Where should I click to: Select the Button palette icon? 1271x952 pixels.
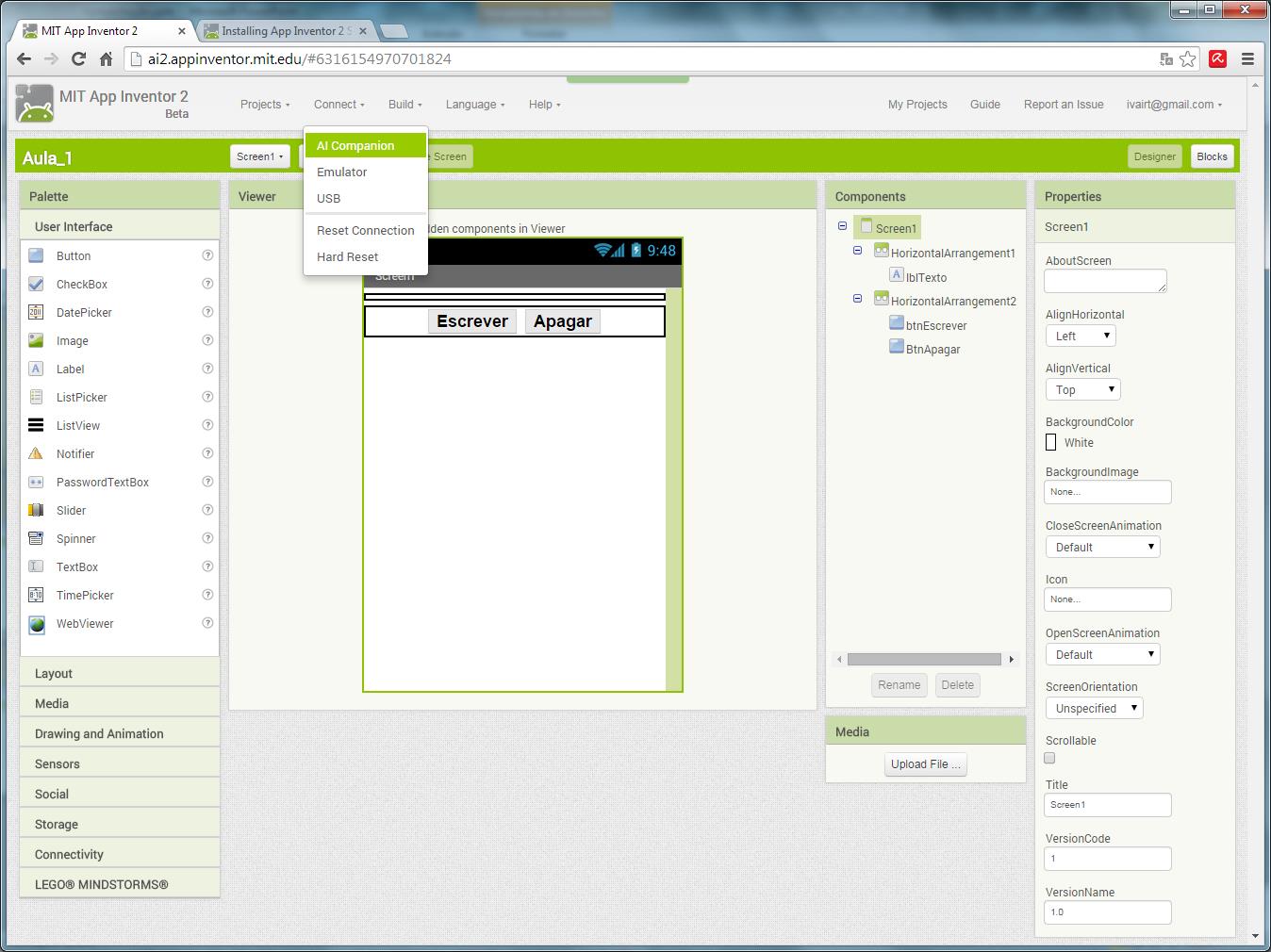pyautogui.click(x=36, y=255)
